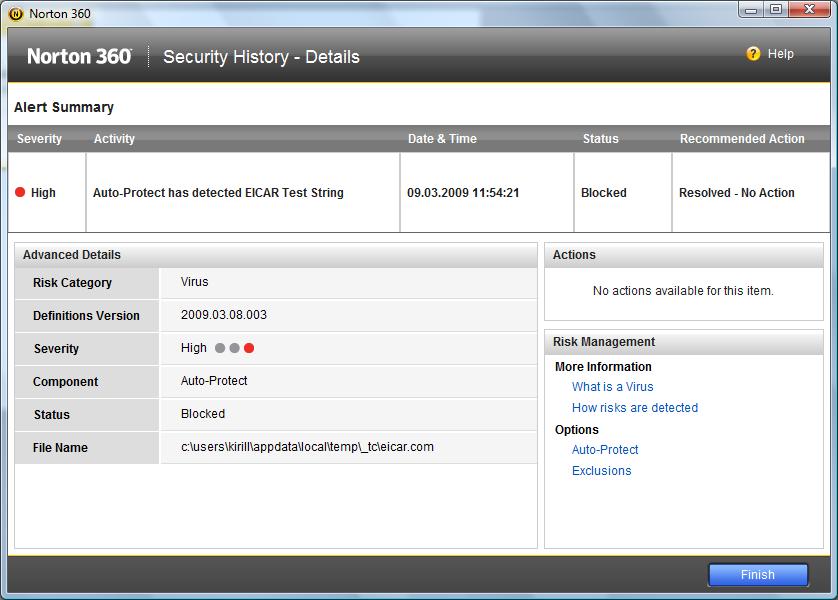Open the What is a Virus link
The width and height of the screenshot is (838, 600).
coord(612,387)
